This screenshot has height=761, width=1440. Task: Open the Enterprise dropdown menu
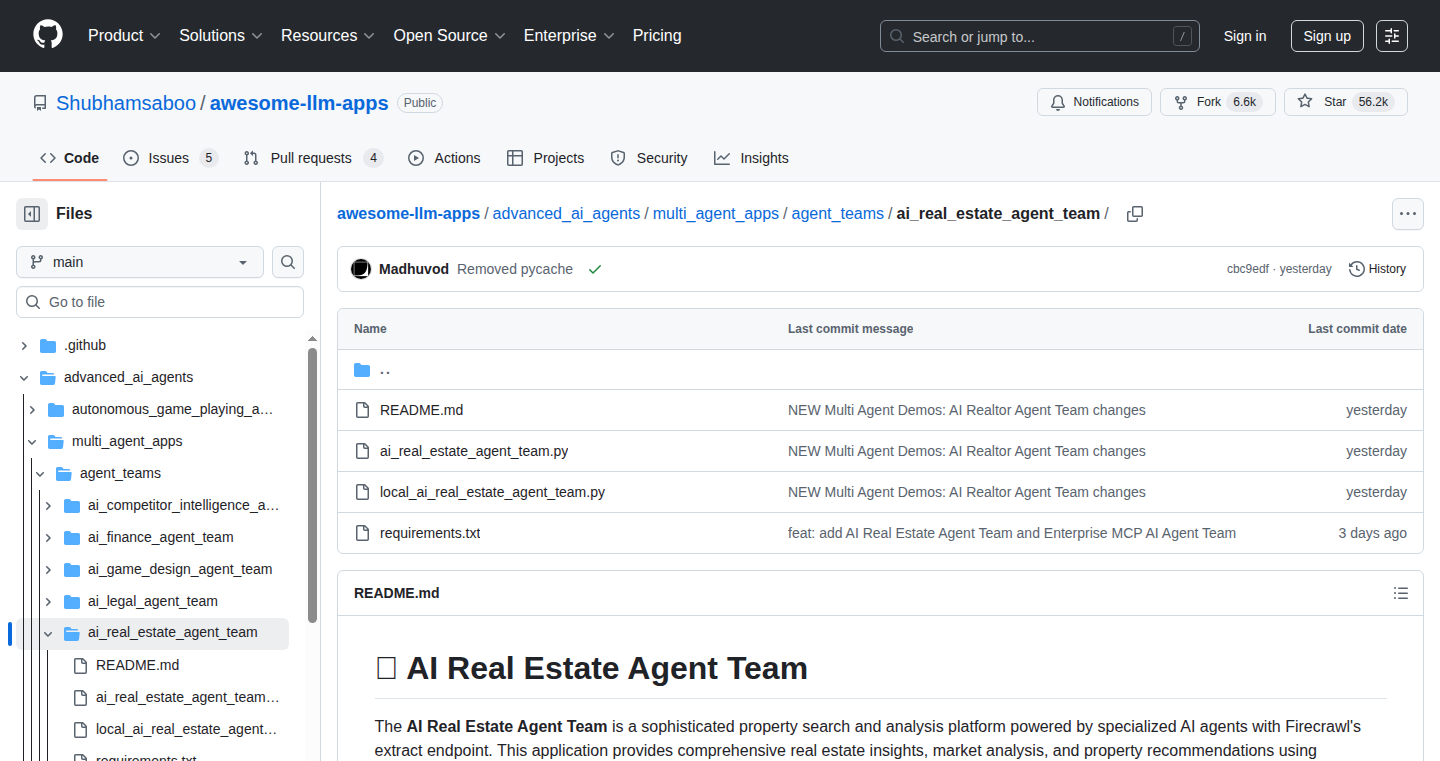(x=569, y=35)
